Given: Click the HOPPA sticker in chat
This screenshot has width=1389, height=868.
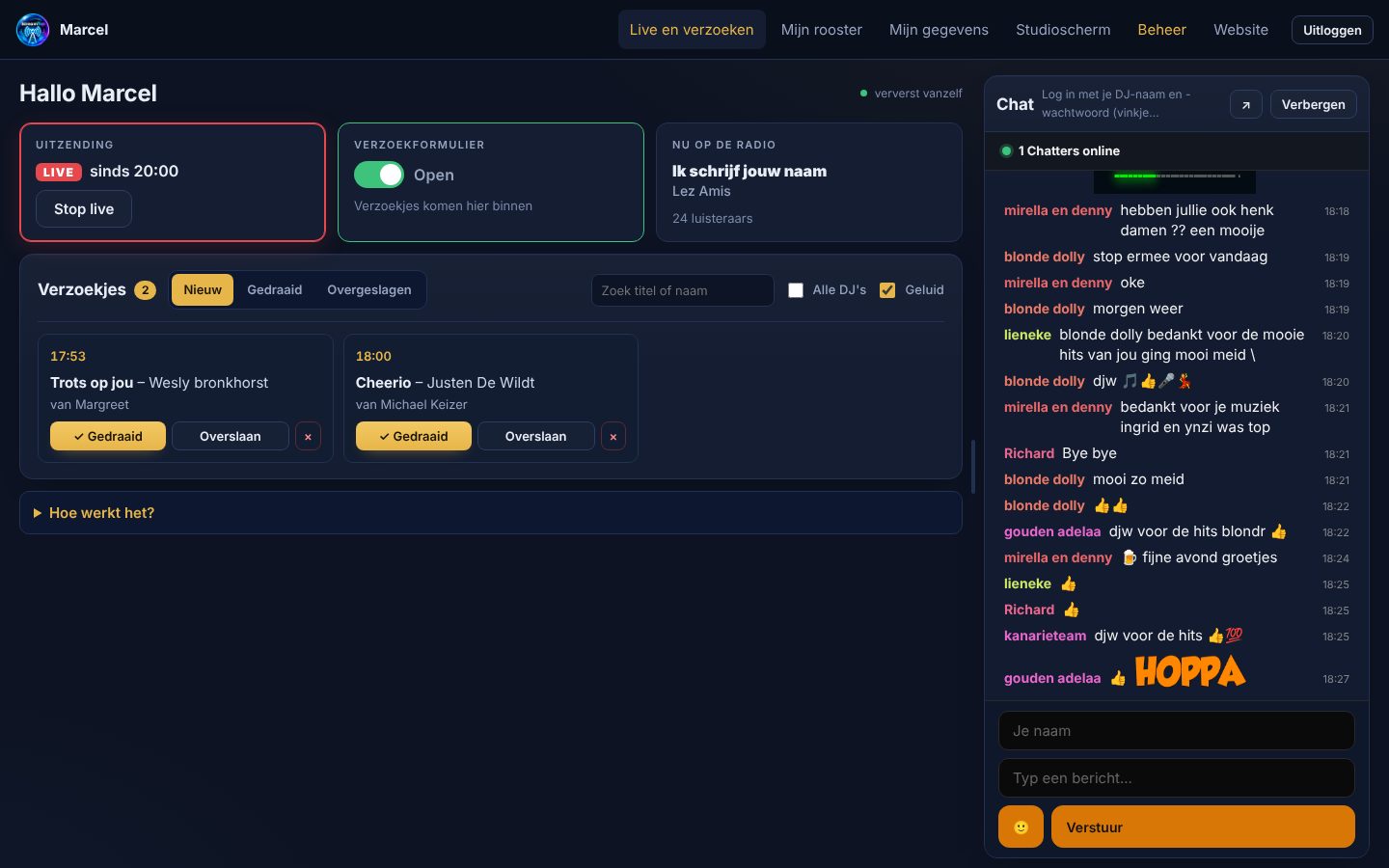Looking at the screenshot, I should click(1190, 671).
